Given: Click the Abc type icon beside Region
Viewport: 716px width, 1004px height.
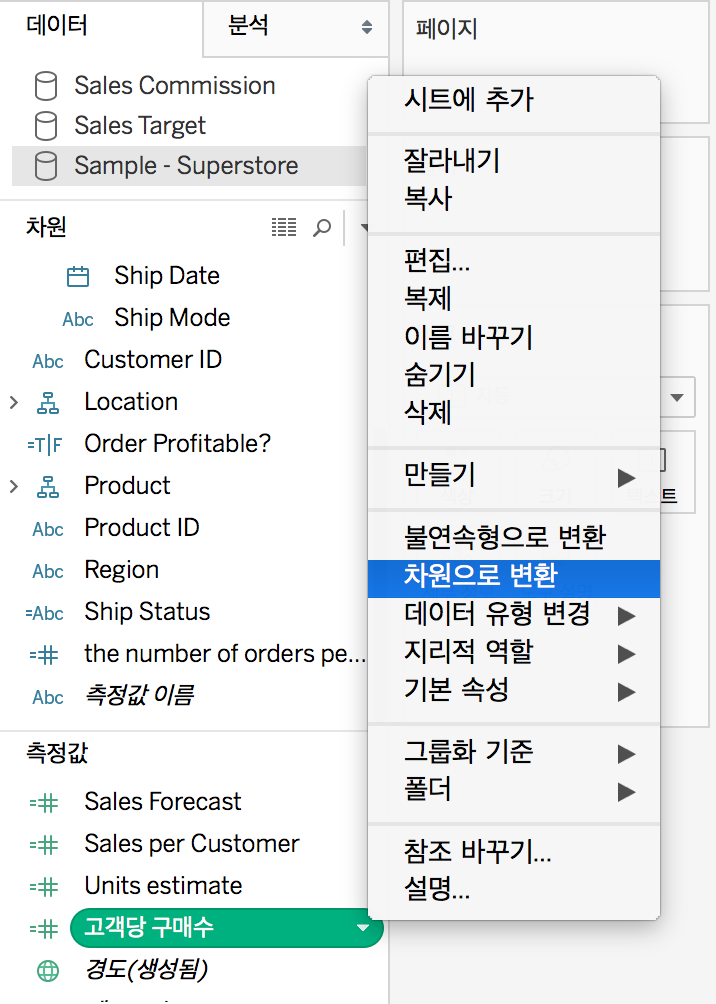Looking at the screenshot, I should 48,571.
